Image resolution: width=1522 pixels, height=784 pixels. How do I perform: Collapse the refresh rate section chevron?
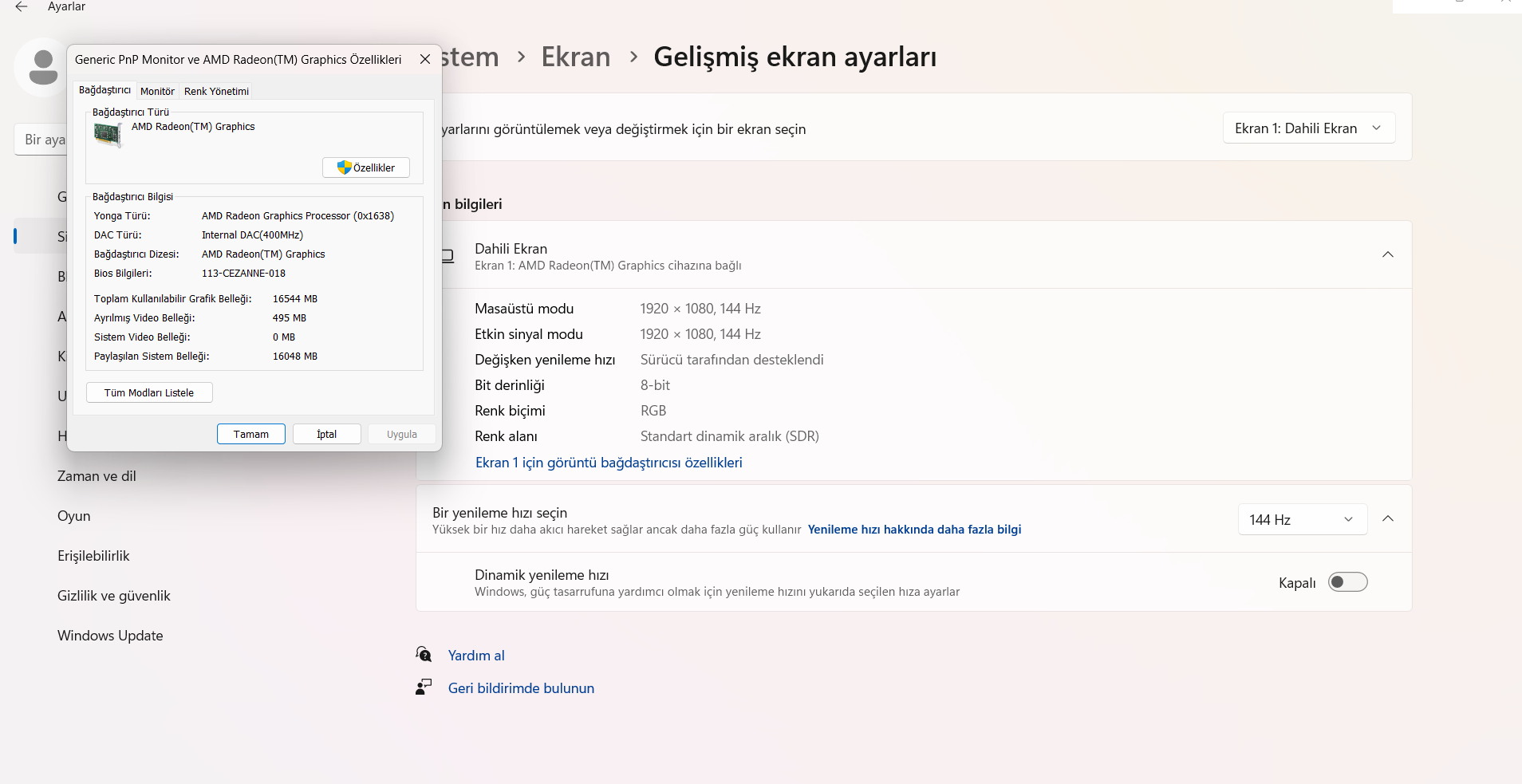[1387, 519]
